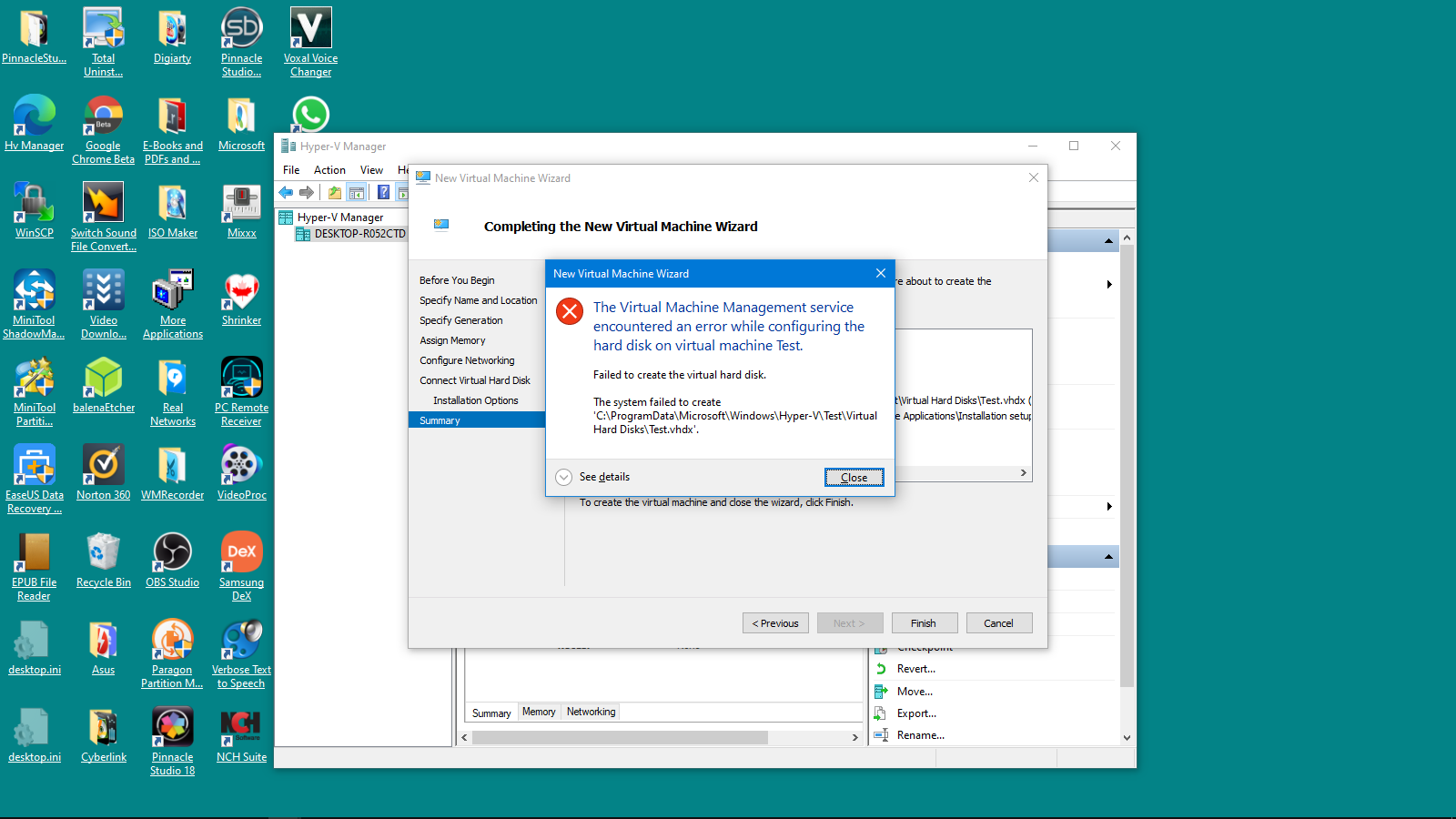Click the Revert action icon
Viewport: 1456px width, 819px height.
coord(881,669)
